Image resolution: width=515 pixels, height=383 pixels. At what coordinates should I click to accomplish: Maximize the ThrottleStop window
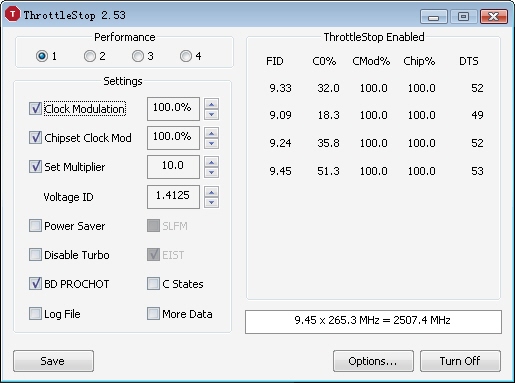[463, 16]
